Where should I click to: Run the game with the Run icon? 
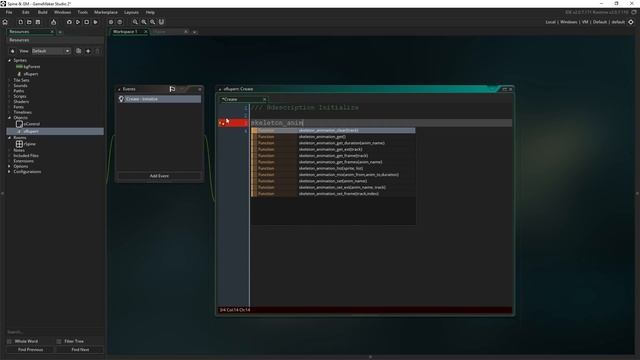[78, 22]
